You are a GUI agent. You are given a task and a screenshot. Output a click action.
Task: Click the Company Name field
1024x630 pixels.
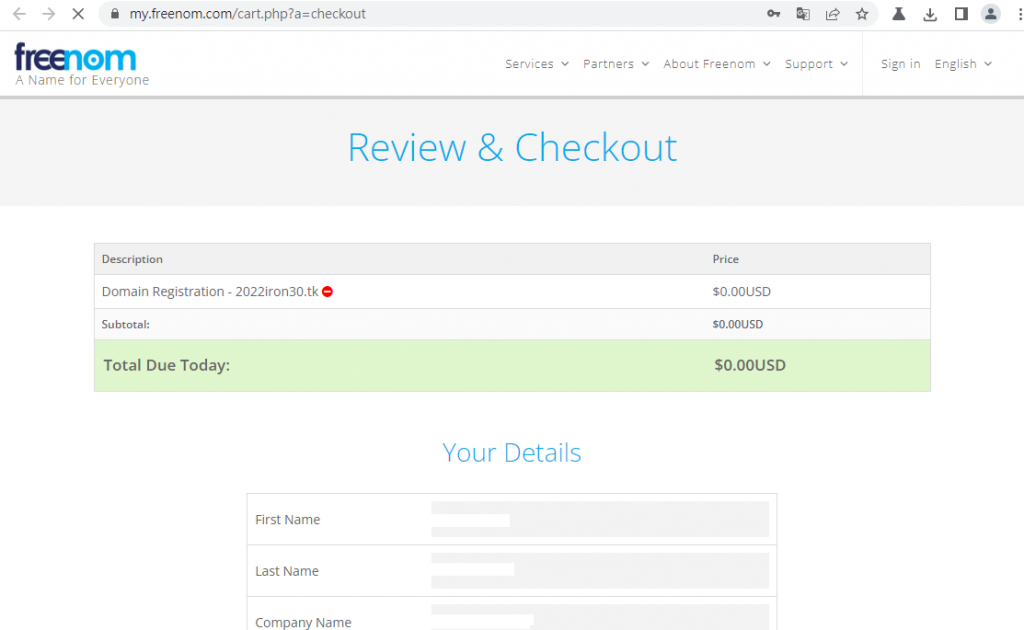pos(600,618)
